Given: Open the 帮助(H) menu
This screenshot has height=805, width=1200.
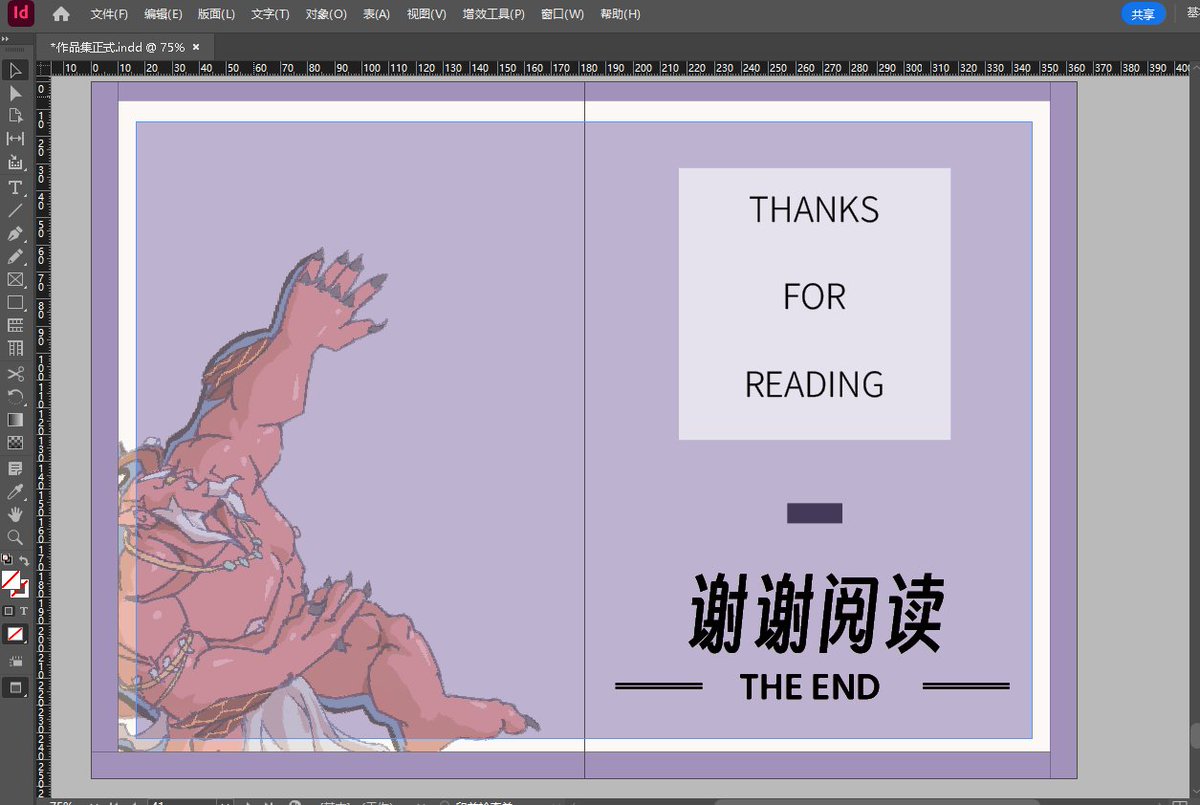Looking at the screenshot, I should pyautogui.click(x=620, y=14).
